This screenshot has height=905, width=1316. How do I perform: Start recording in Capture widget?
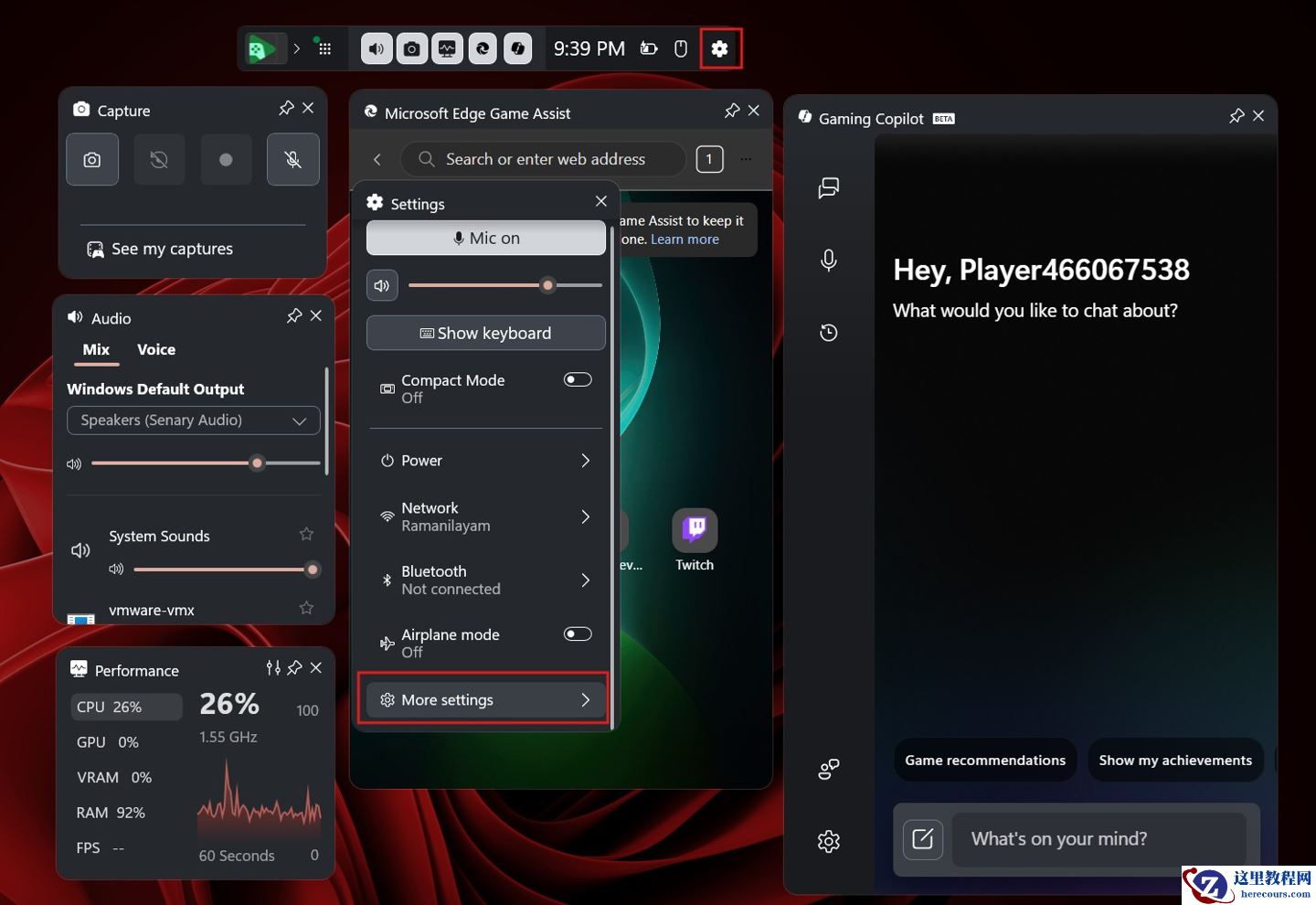[226, 159]
